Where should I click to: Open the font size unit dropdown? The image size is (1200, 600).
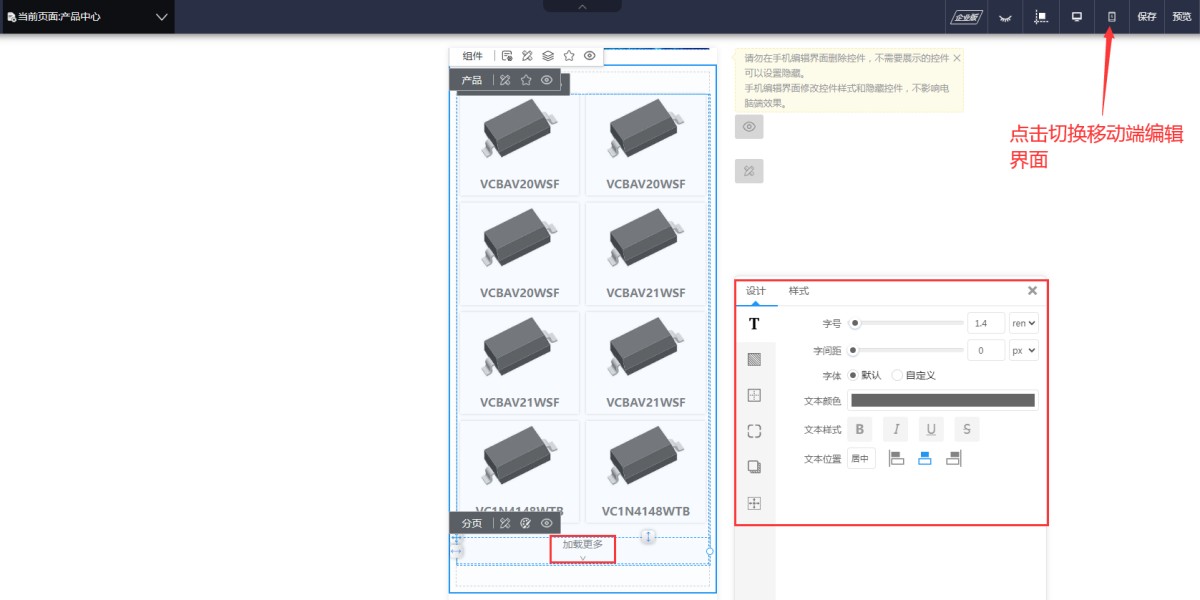pos(1024,323)
